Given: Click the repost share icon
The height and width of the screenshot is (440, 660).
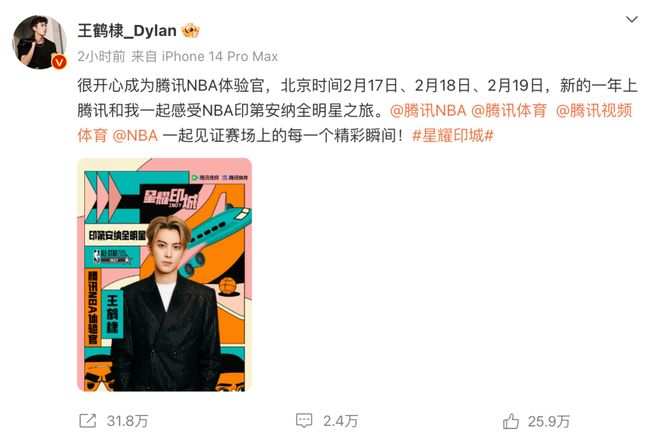Looking at the screenshot, I should (x=88, y=420).
